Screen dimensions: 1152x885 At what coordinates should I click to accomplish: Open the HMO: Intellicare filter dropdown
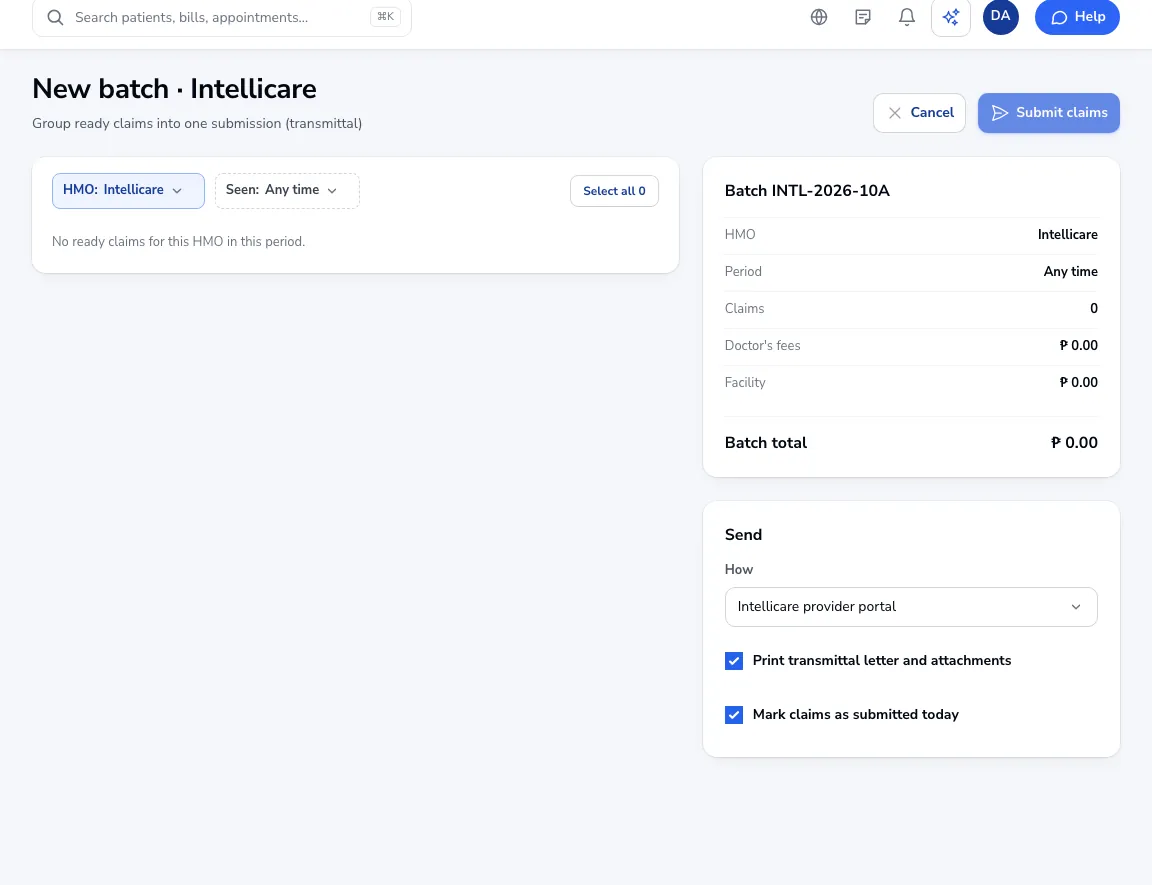(128, 190)
